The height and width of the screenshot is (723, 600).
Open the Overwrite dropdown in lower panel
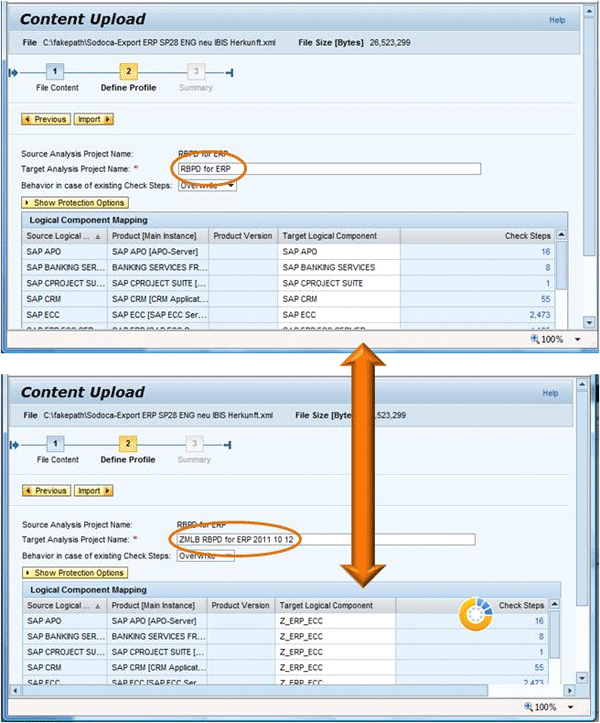pyautogui.click(x=205, y=556)
